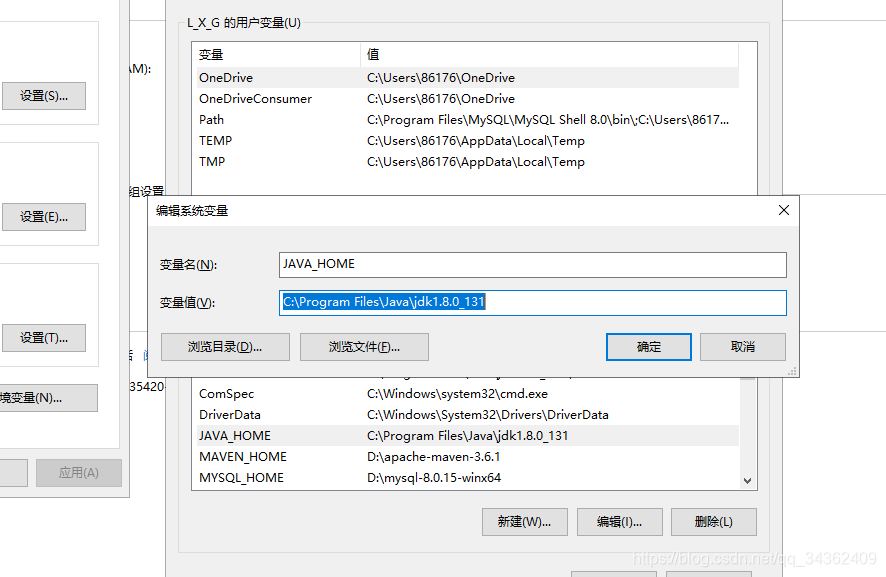This screenshot has width=886, height=577.
Task: Click 新建(W)... to create a new variable
Action: click(x=524, y=521)
